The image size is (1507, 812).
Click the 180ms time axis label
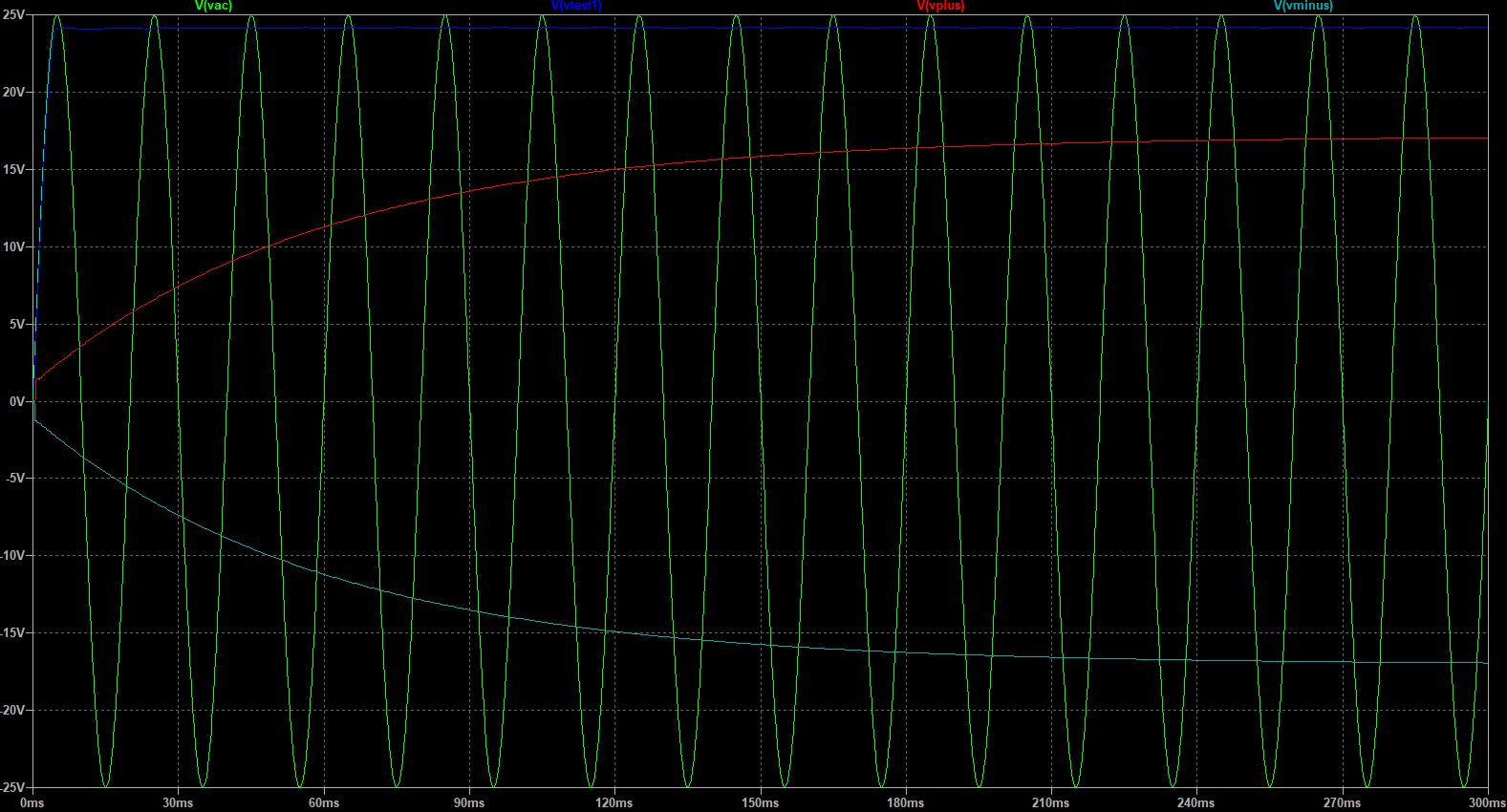(905, 802)
